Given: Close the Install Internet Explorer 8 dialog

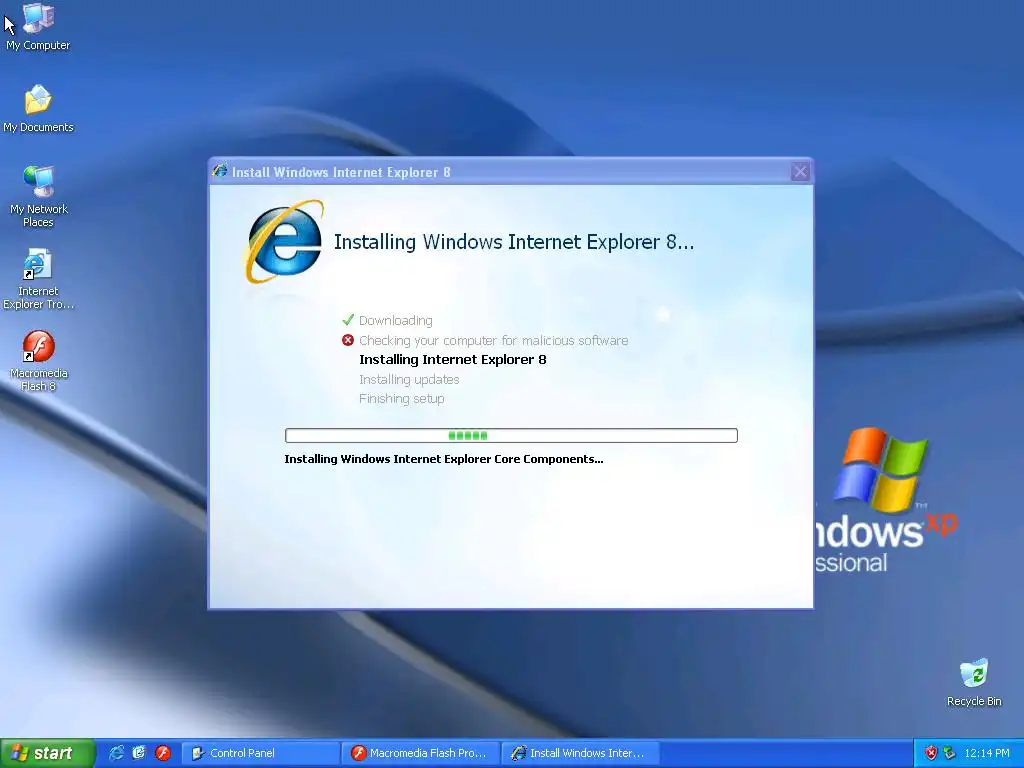Looking at the screenshot, I should [x=800, y=172].
